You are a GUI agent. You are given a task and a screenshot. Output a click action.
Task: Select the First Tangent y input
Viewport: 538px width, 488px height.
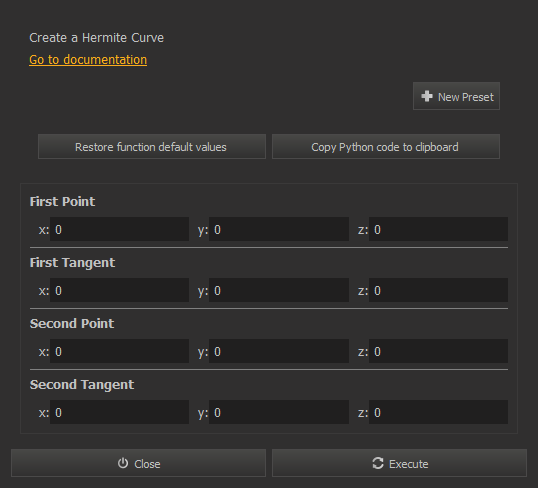tap(279, 290)
